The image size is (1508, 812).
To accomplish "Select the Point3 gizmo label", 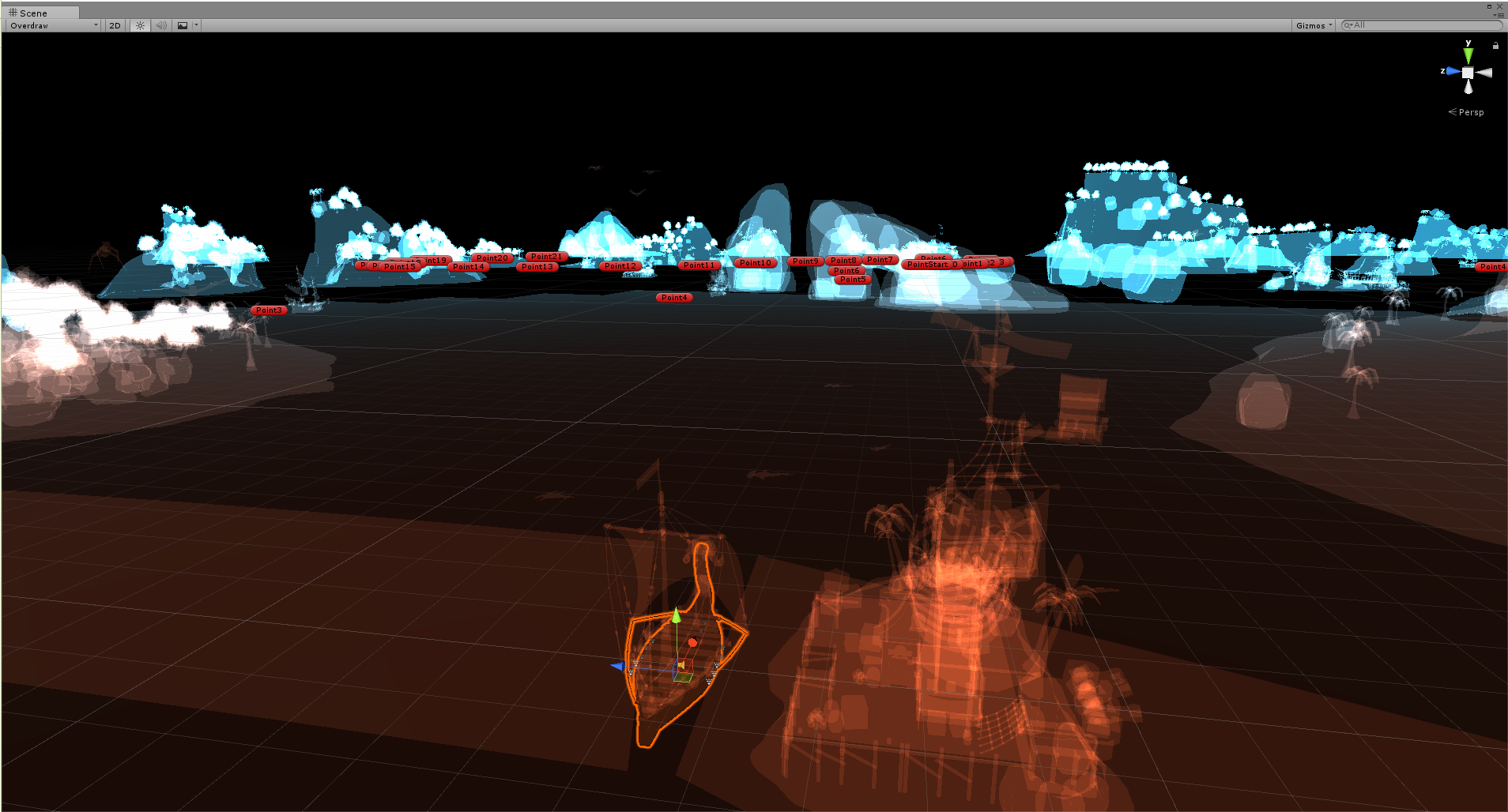I will pos(269,310).
